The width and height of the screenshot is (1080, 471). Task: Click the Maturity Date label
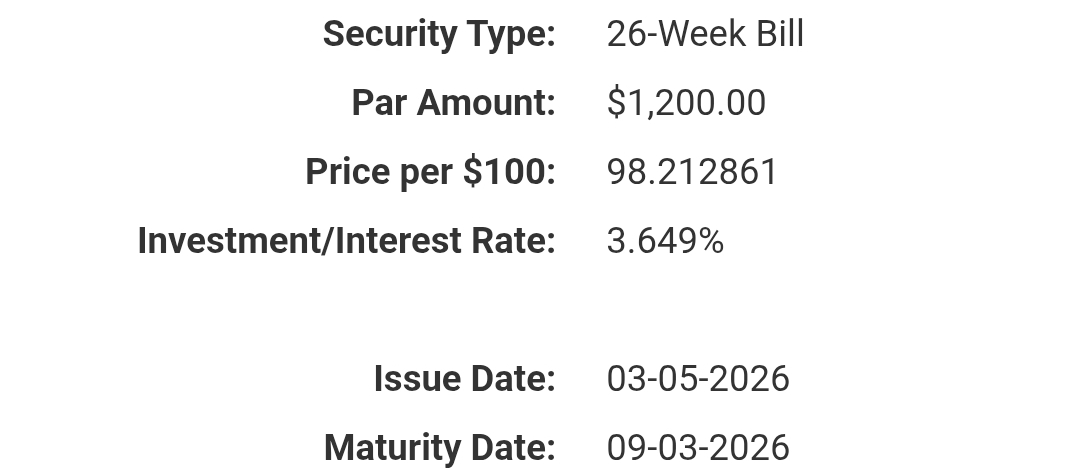(x=439, y=447)
